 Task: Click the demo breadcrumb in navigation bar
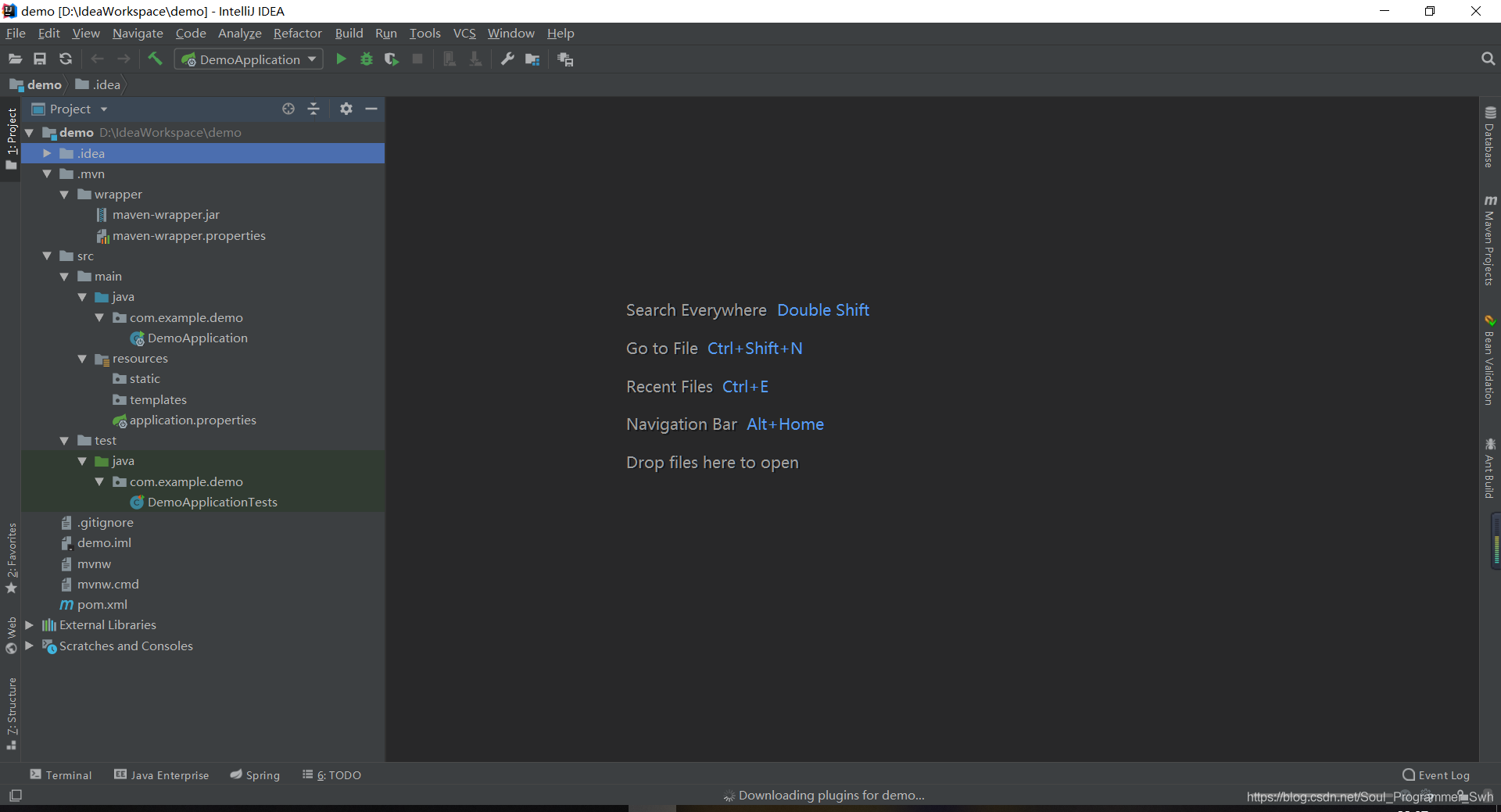36,84
